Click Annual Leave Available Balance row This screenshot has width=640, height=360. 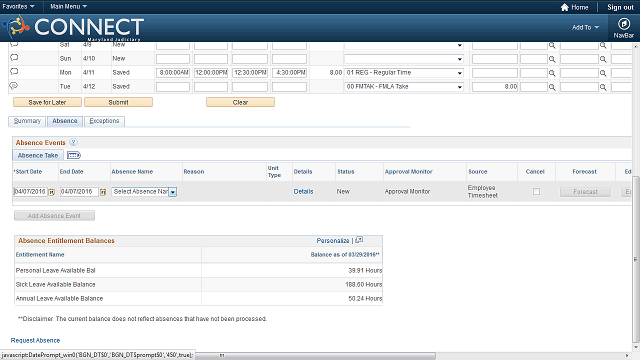pyautogui.click(x=198, y=298)
